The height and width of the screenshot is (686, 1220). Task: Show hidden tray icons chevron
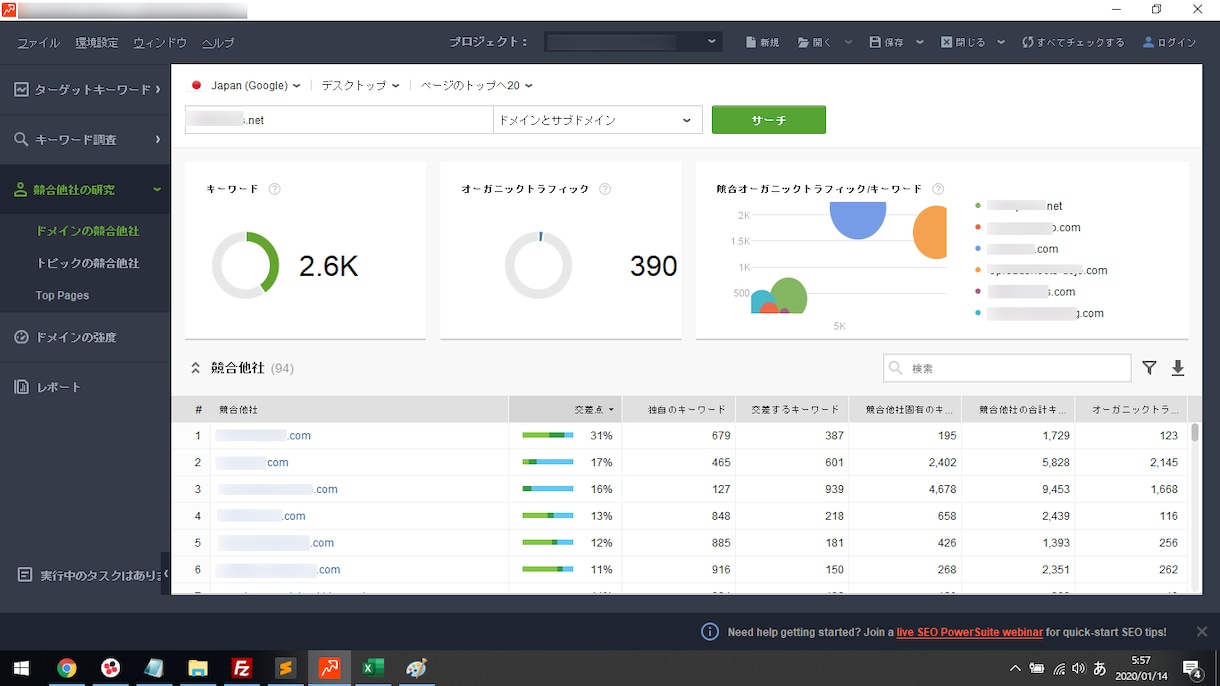(1015, 668)
